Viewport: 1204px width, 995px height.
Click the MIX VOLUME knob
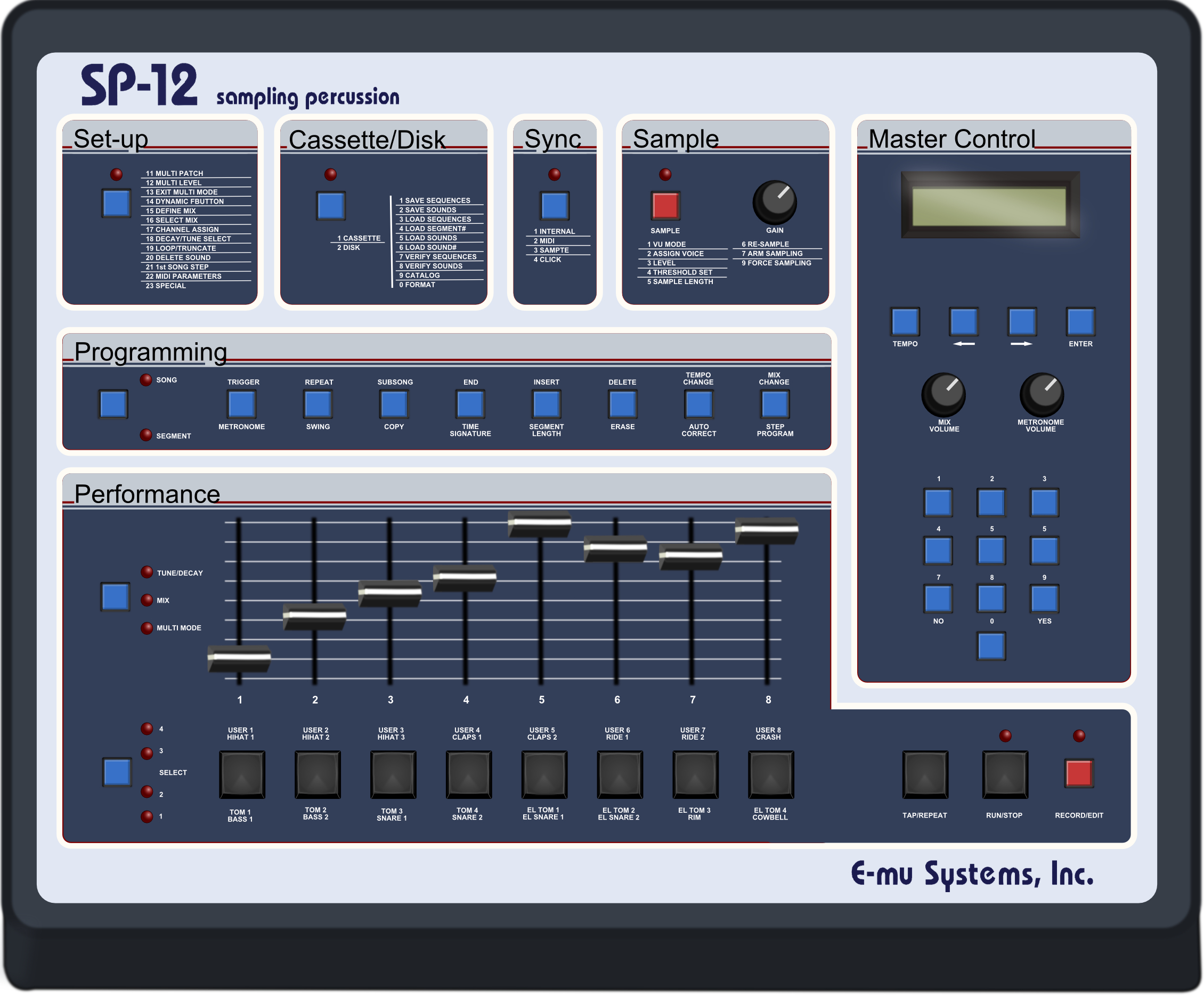[943, 395]
